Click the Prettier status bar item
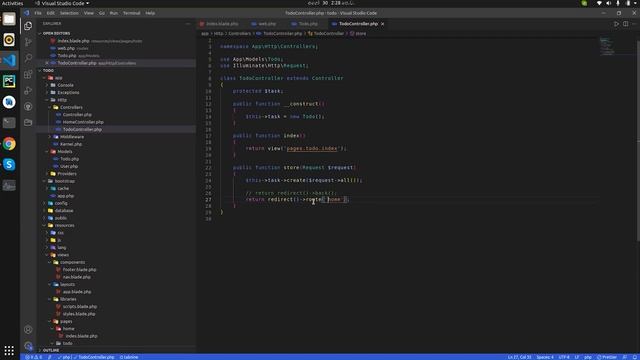 607,357
